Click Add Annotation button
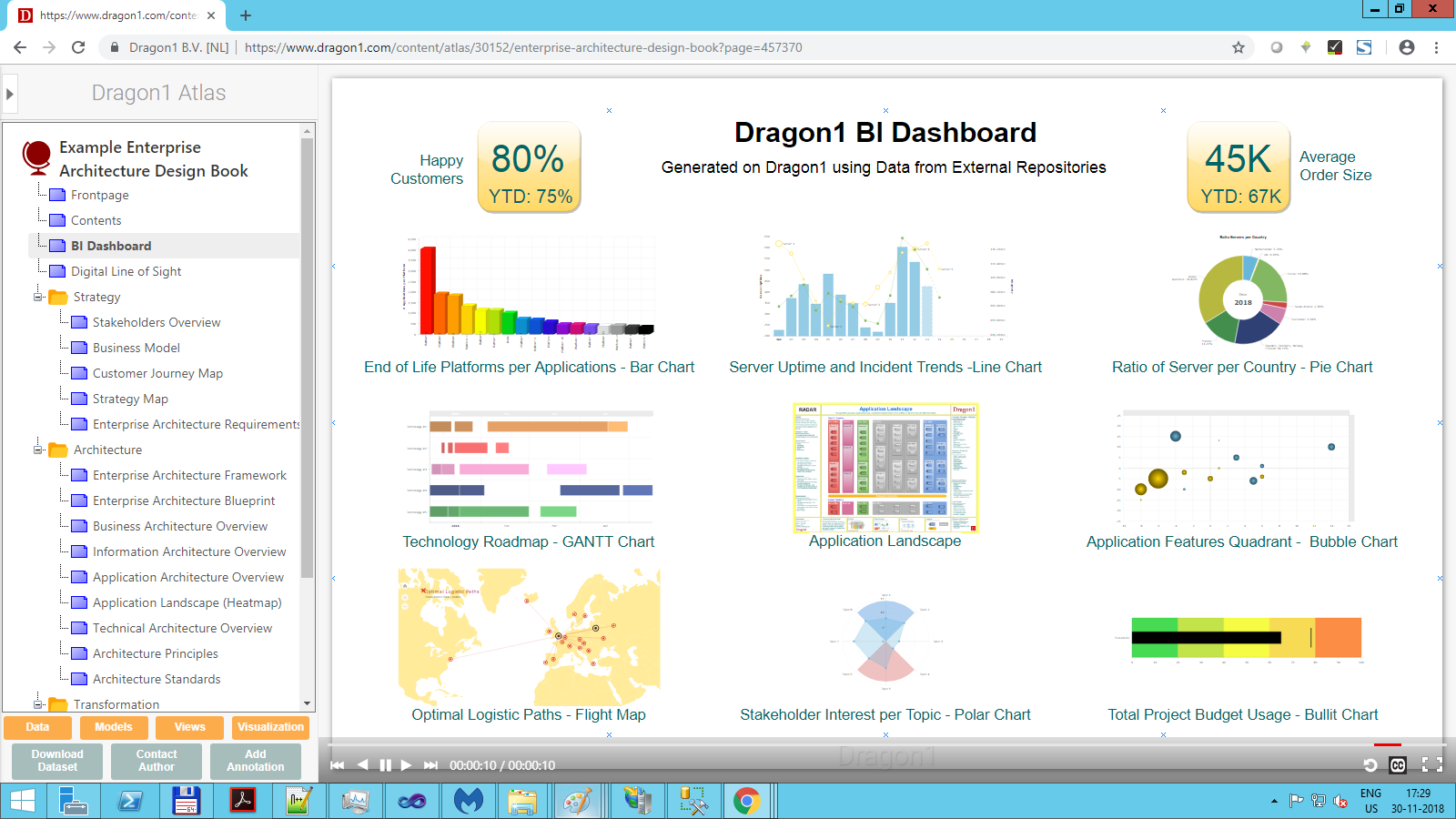 [256, 761]
